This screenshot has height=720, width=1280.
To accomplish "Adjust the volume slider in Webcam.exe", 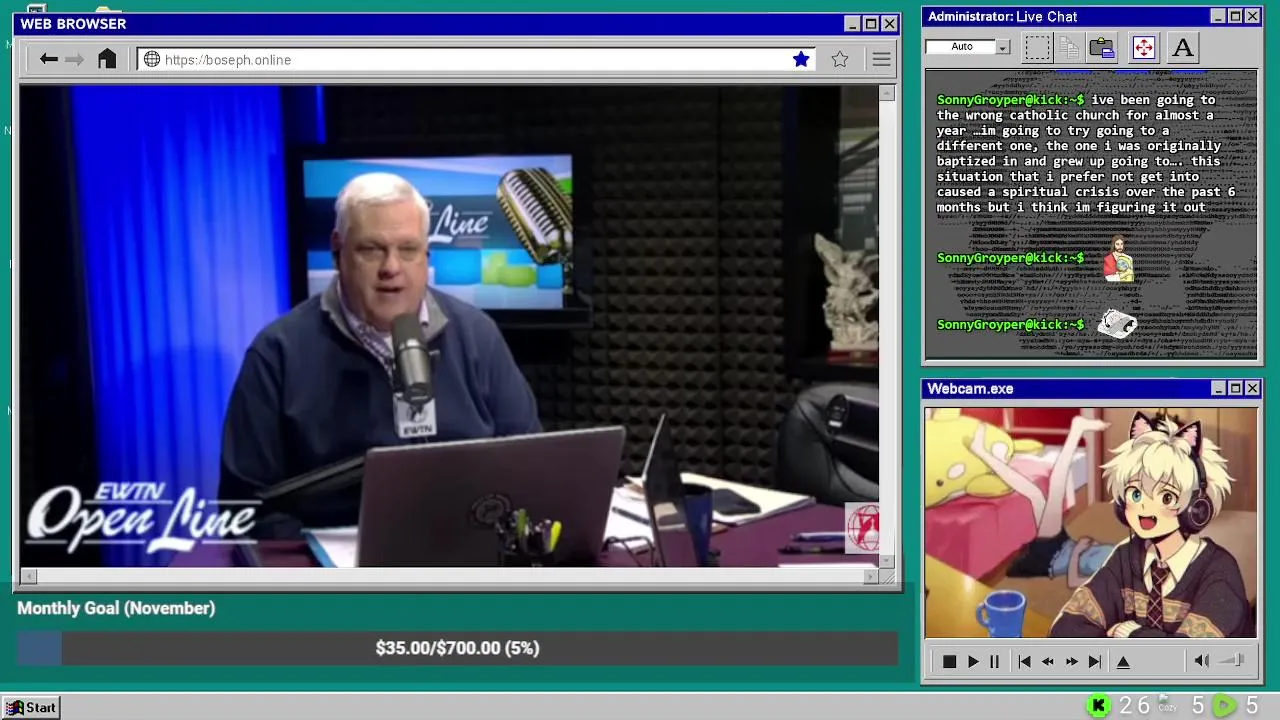I will point(1233,660).
